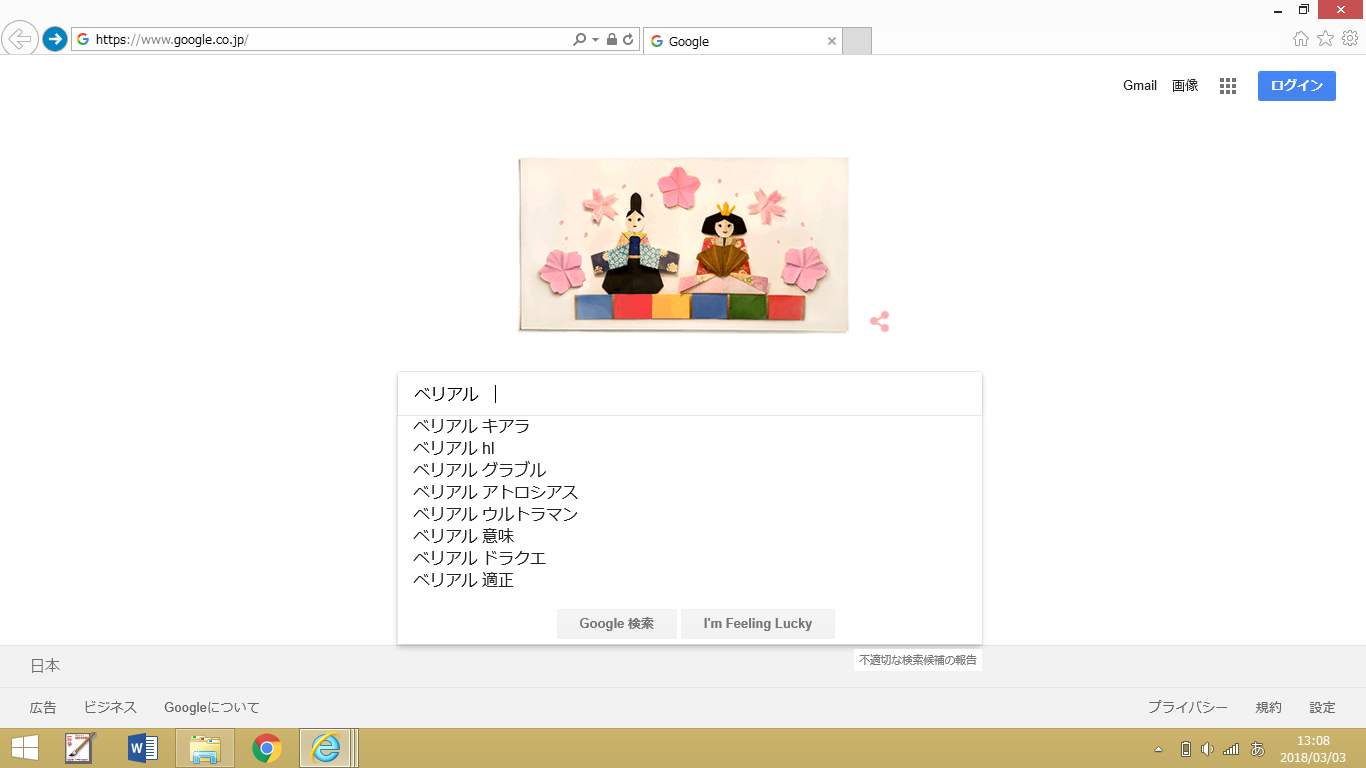Open the Google apps grid icon

coord(1228,86)
